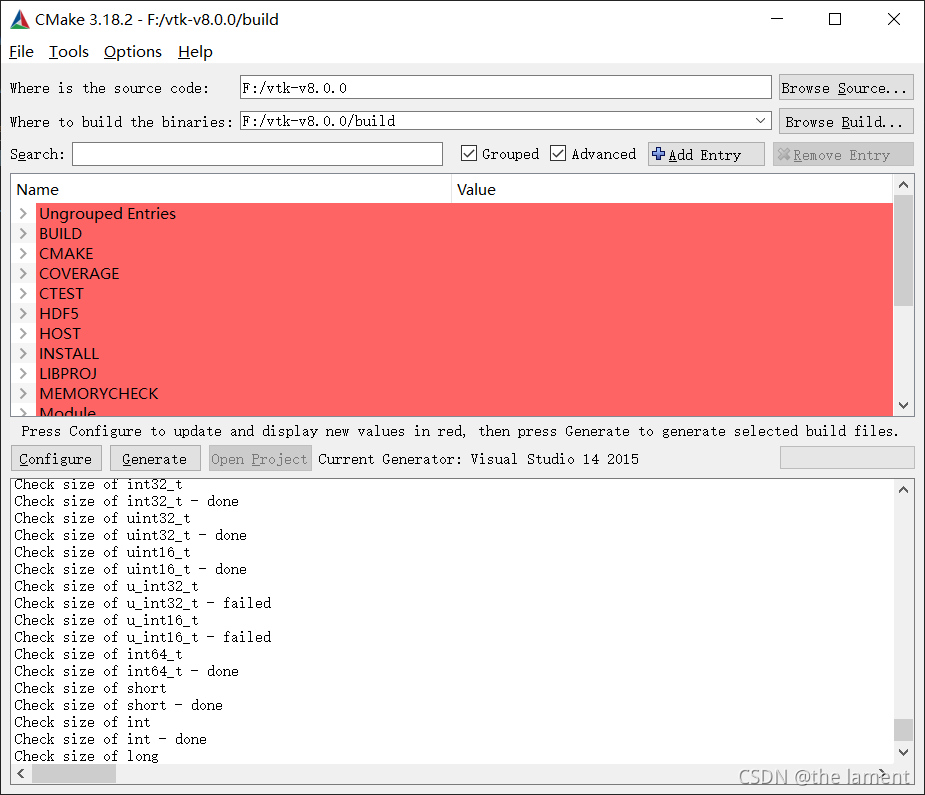This screenshot has height=795, width=925.
Task: Expand the CMAKE group
Action: (24, 254)
